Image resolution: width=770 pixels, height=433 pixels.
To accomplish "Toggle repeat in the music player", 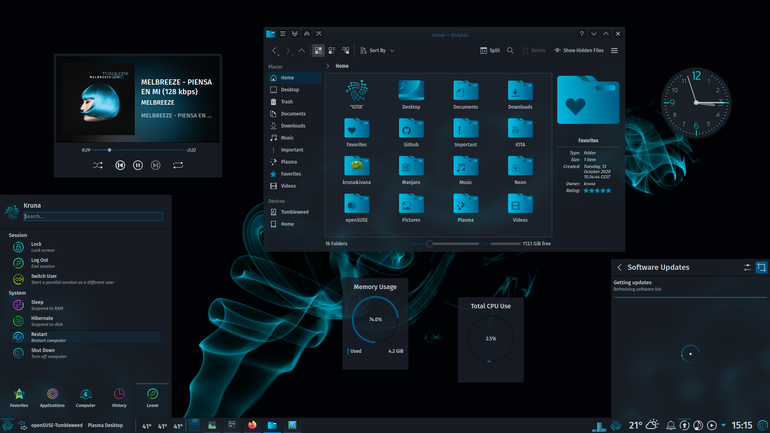I will [x=178, y=165].
